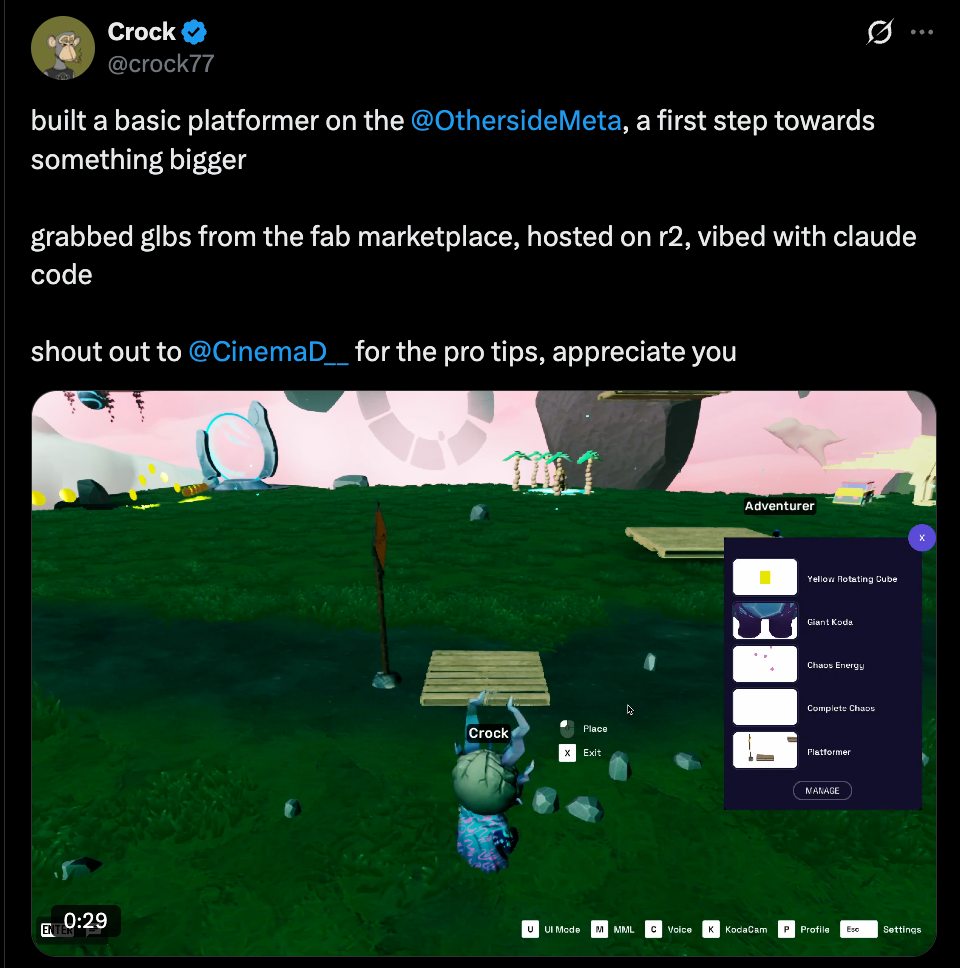960x968 pixels.
Task: Open Settings via the Esc key button
Action: click(x=858, y=929)
